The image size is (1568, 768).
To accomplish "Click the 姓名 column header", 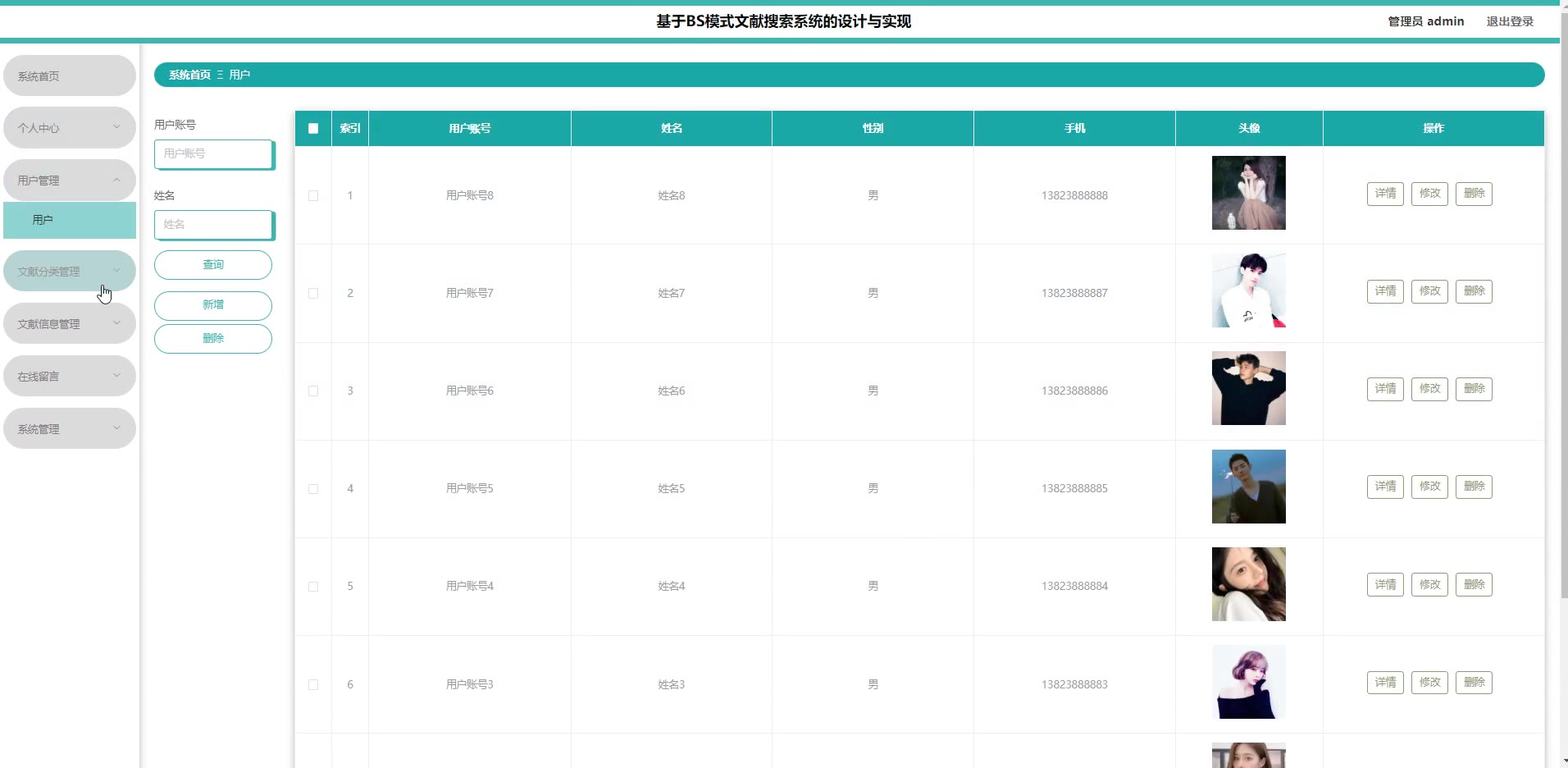I will [672, 128].
